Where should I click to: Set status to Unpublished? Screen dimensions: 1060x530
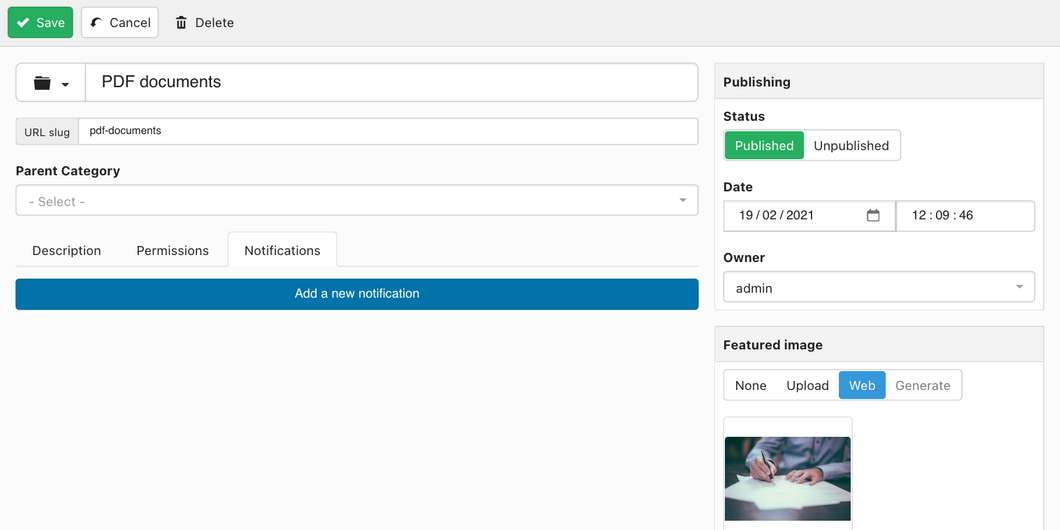click(x=851, y=145)
